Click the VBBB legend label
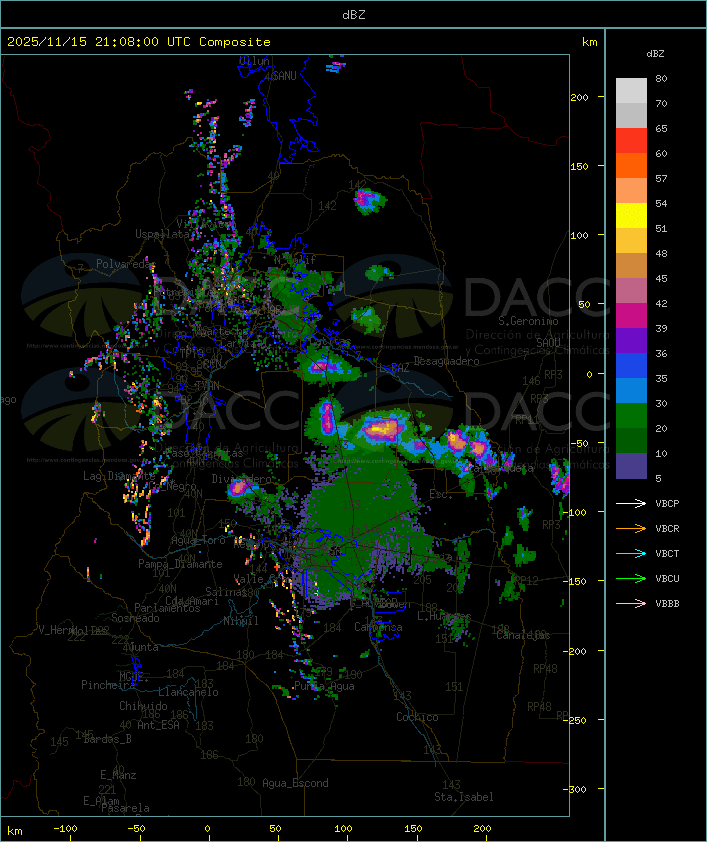The height and width of the screenshot is (842, 707). point(667,604)
